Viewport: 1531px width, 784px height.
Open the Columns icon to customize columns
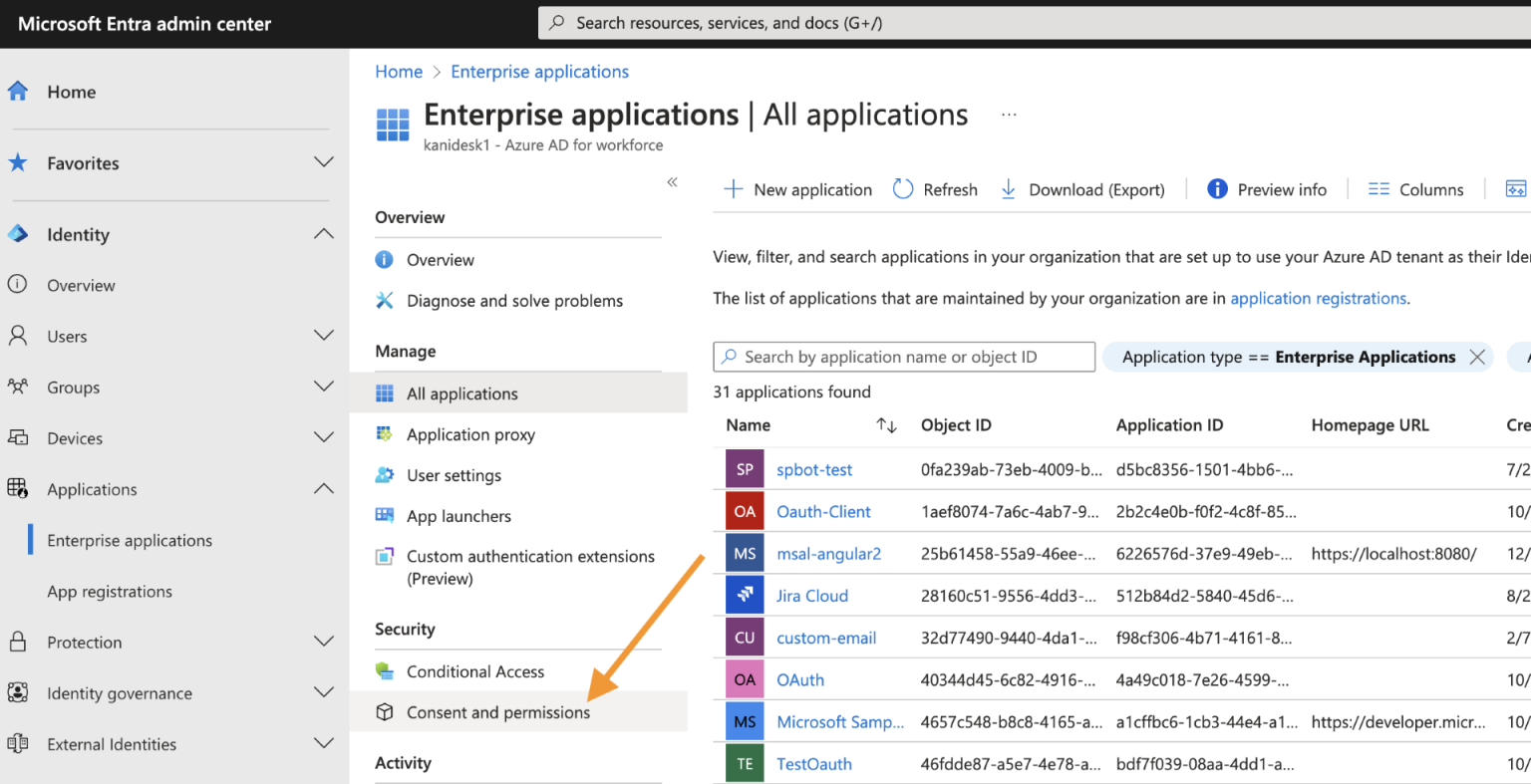pos(1378,188)
